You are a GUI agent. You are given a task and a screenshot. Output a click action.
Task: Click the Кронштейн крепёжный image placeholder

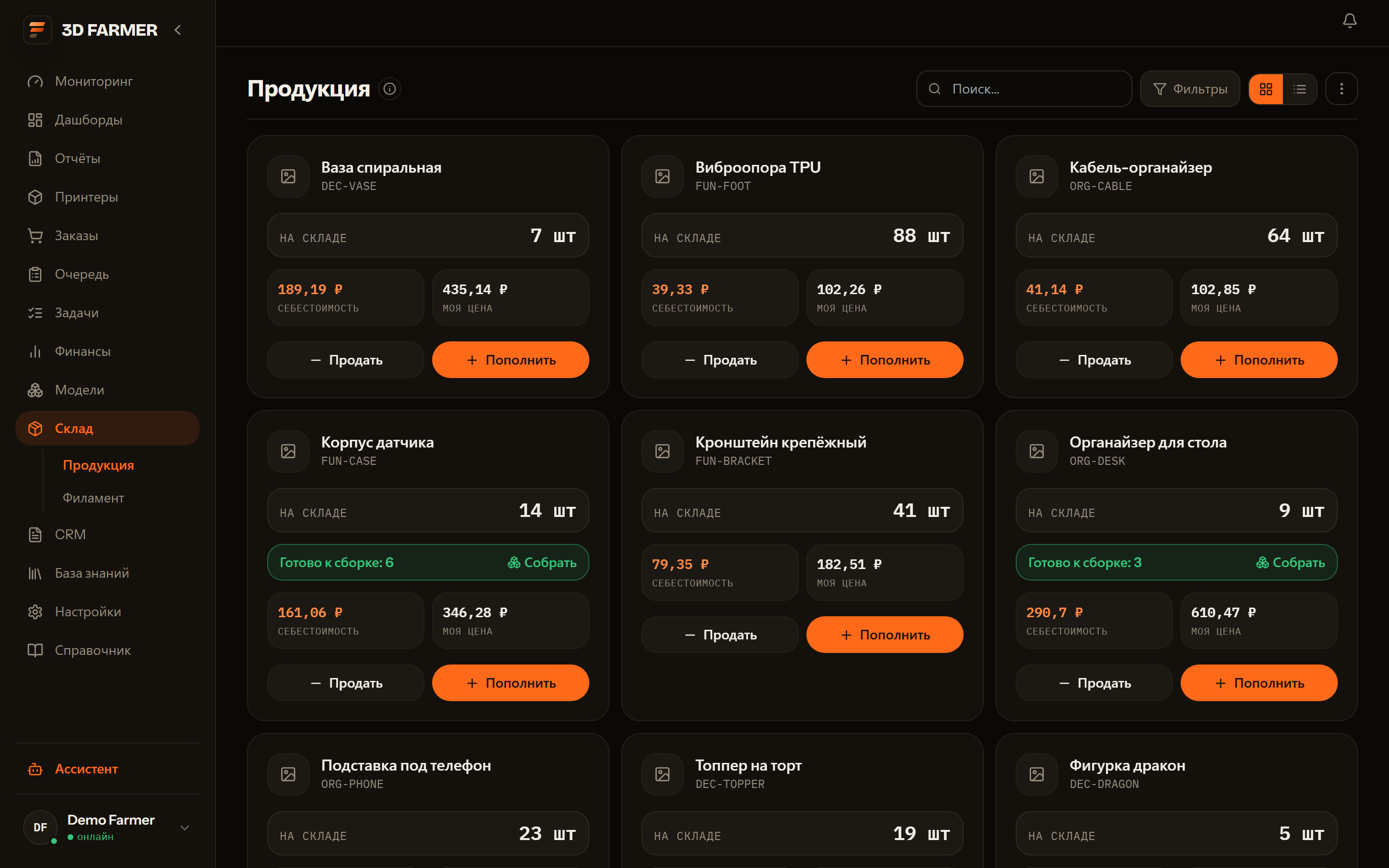[662, 451]
